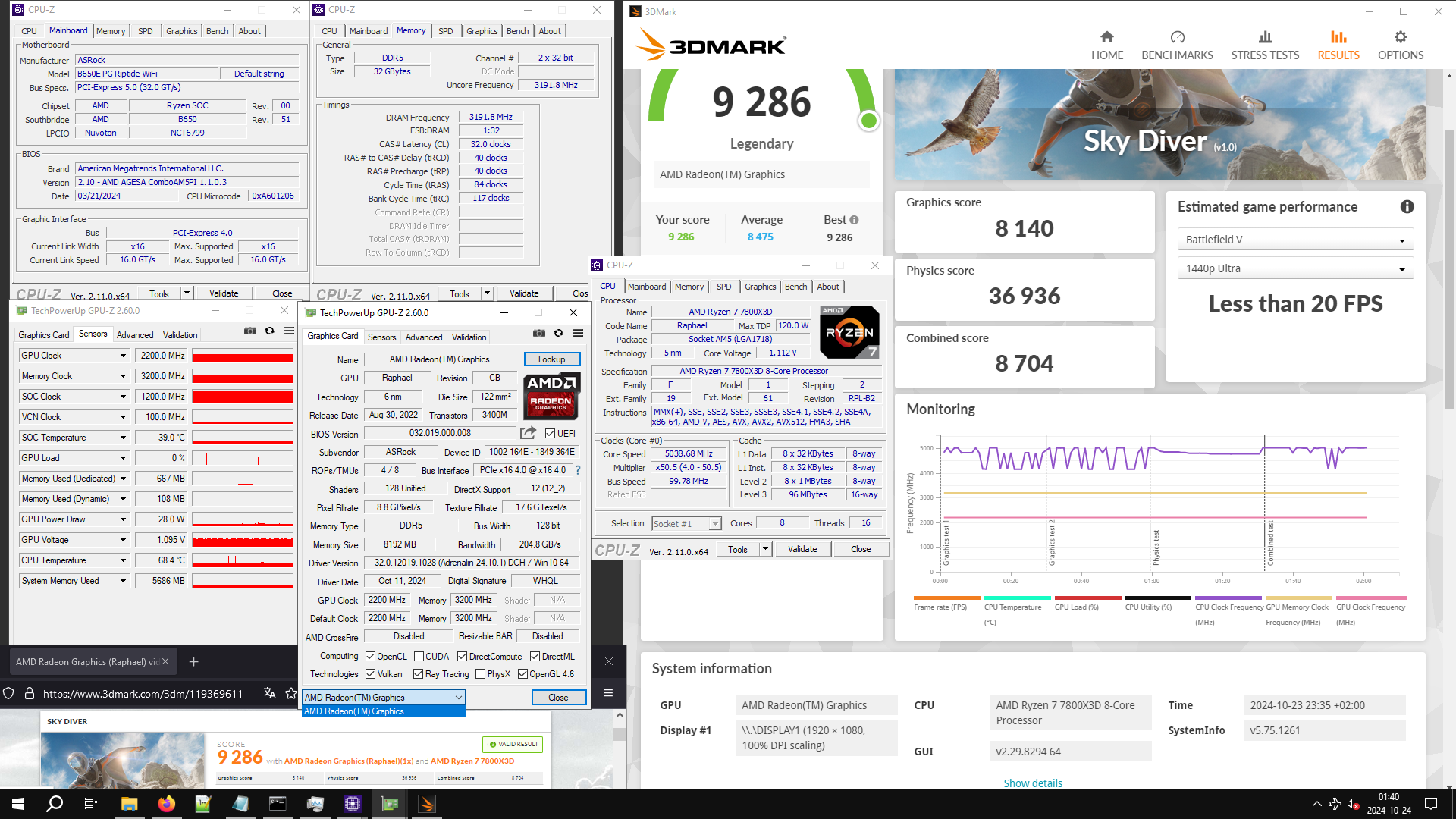Open Battlefield V game dropdown
This screenshot has width=1456, height=819.
point(1295,240)
